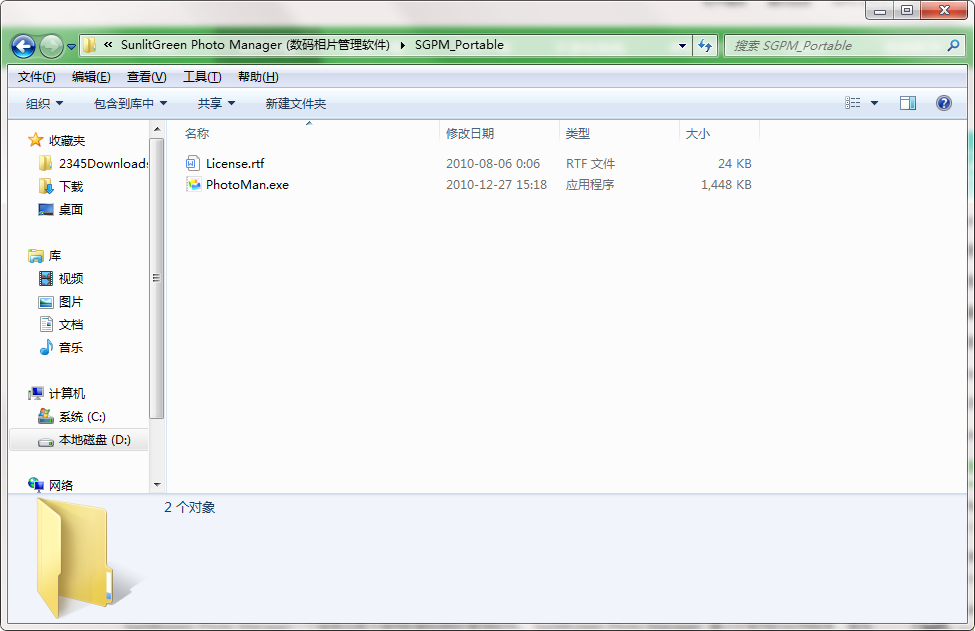
Task: Select 计算机 in navigation pane
Action: [x=67, y=394]
